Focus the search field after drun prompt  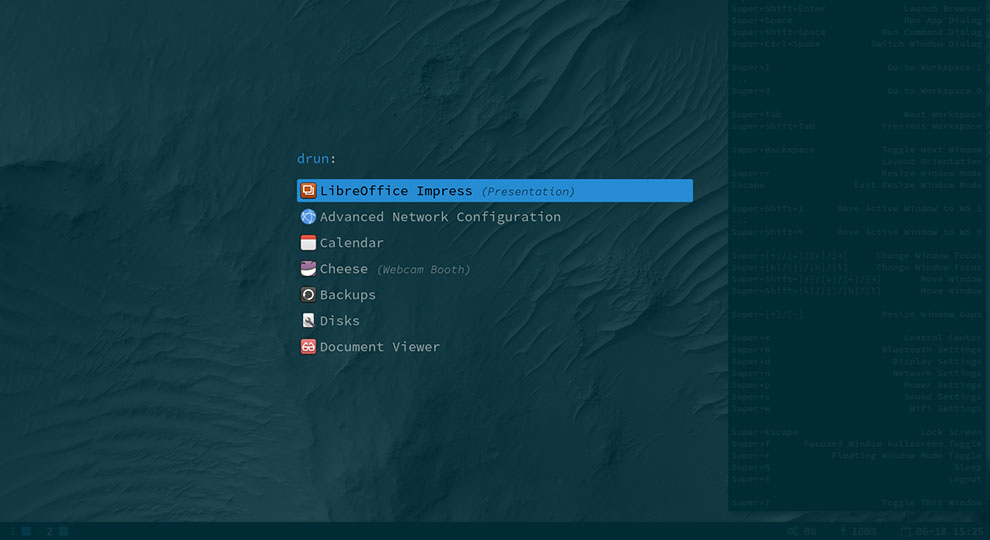pyautogui.click(x=515, y=158)
